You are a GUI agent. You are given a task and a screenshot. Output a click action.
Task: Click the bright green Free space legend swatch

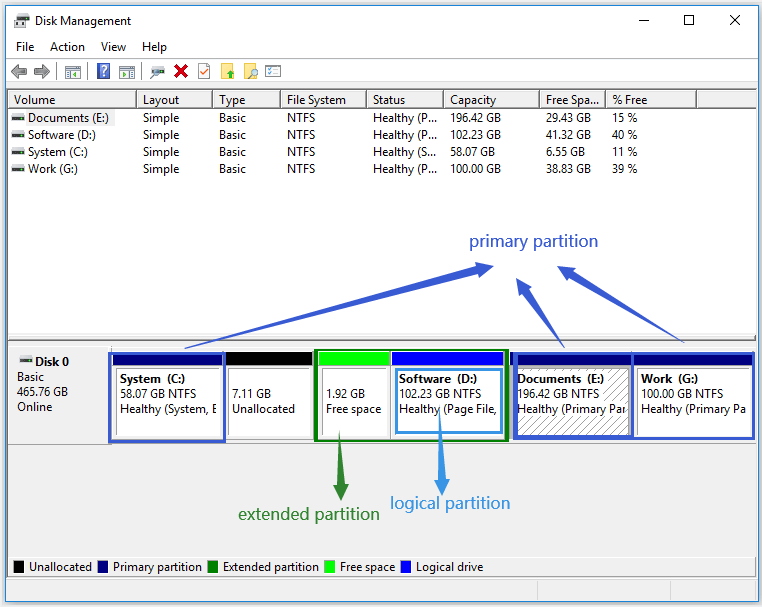(329, 567)
